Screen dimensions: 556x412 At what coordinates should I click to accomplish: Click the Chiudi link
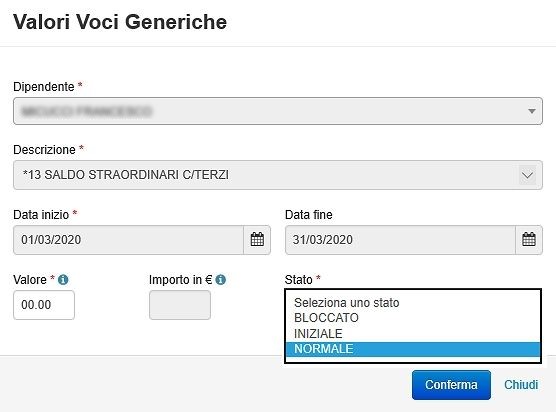[521, 385]
